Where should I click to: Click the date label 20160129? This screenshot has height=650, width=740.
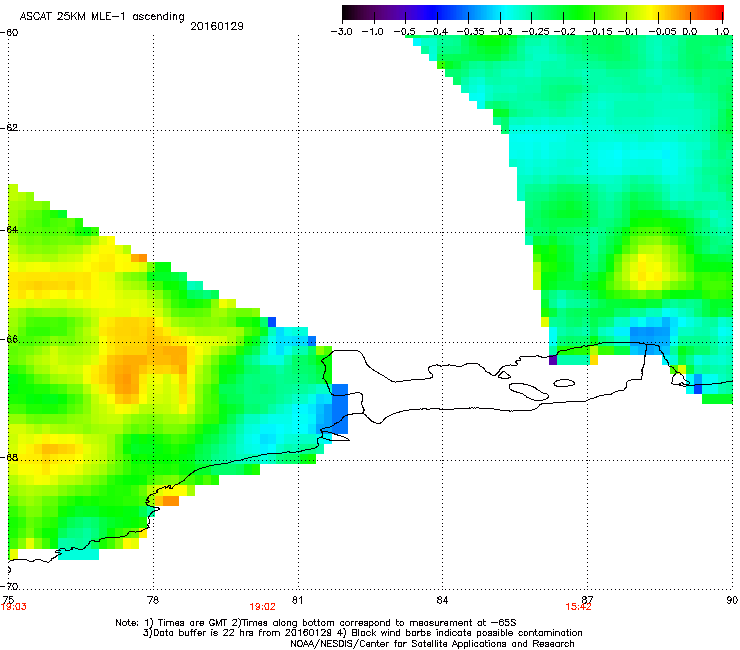point(217,26)
